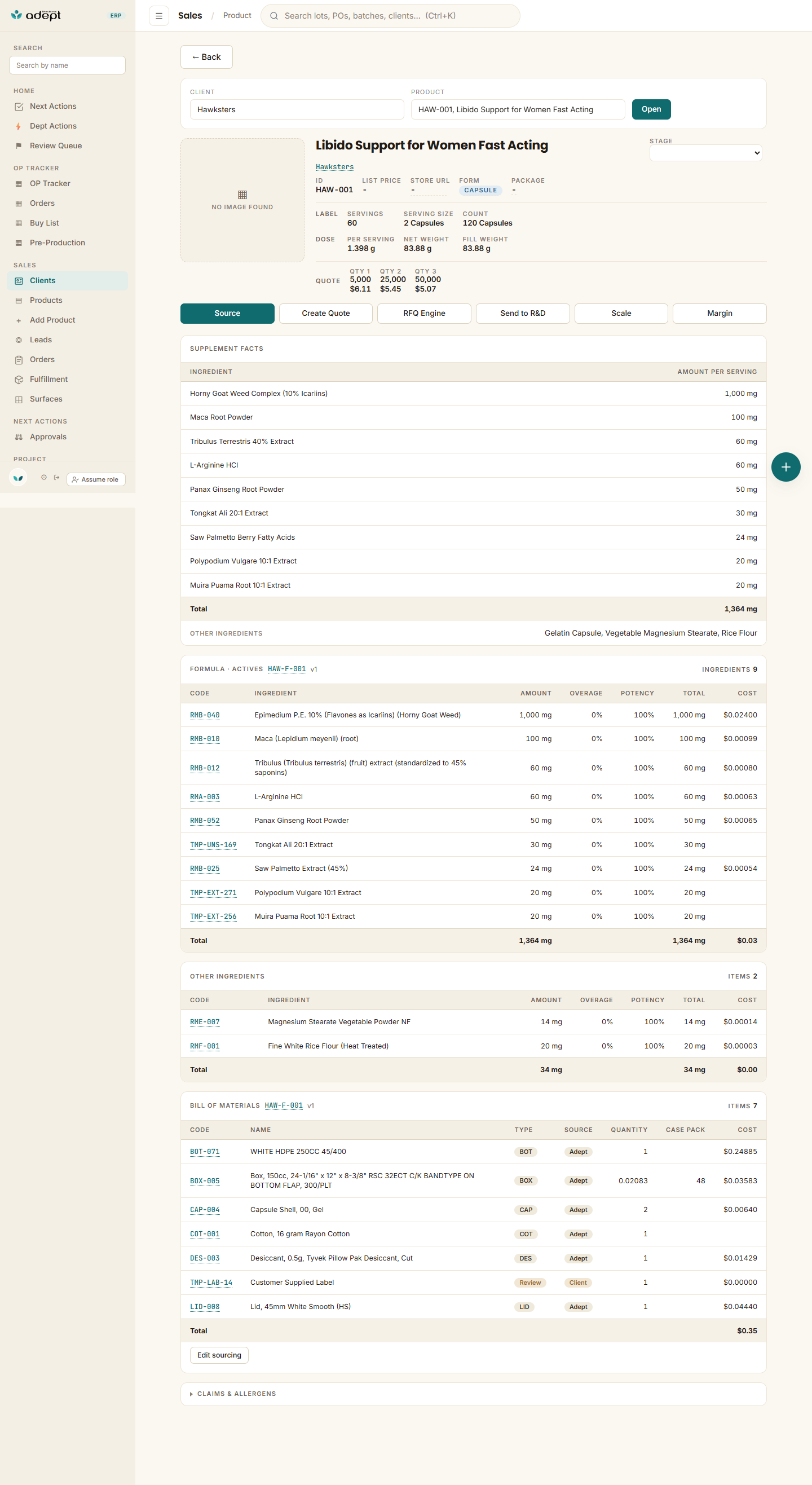Switch to the Margin tab

click(x=720, y=314)
